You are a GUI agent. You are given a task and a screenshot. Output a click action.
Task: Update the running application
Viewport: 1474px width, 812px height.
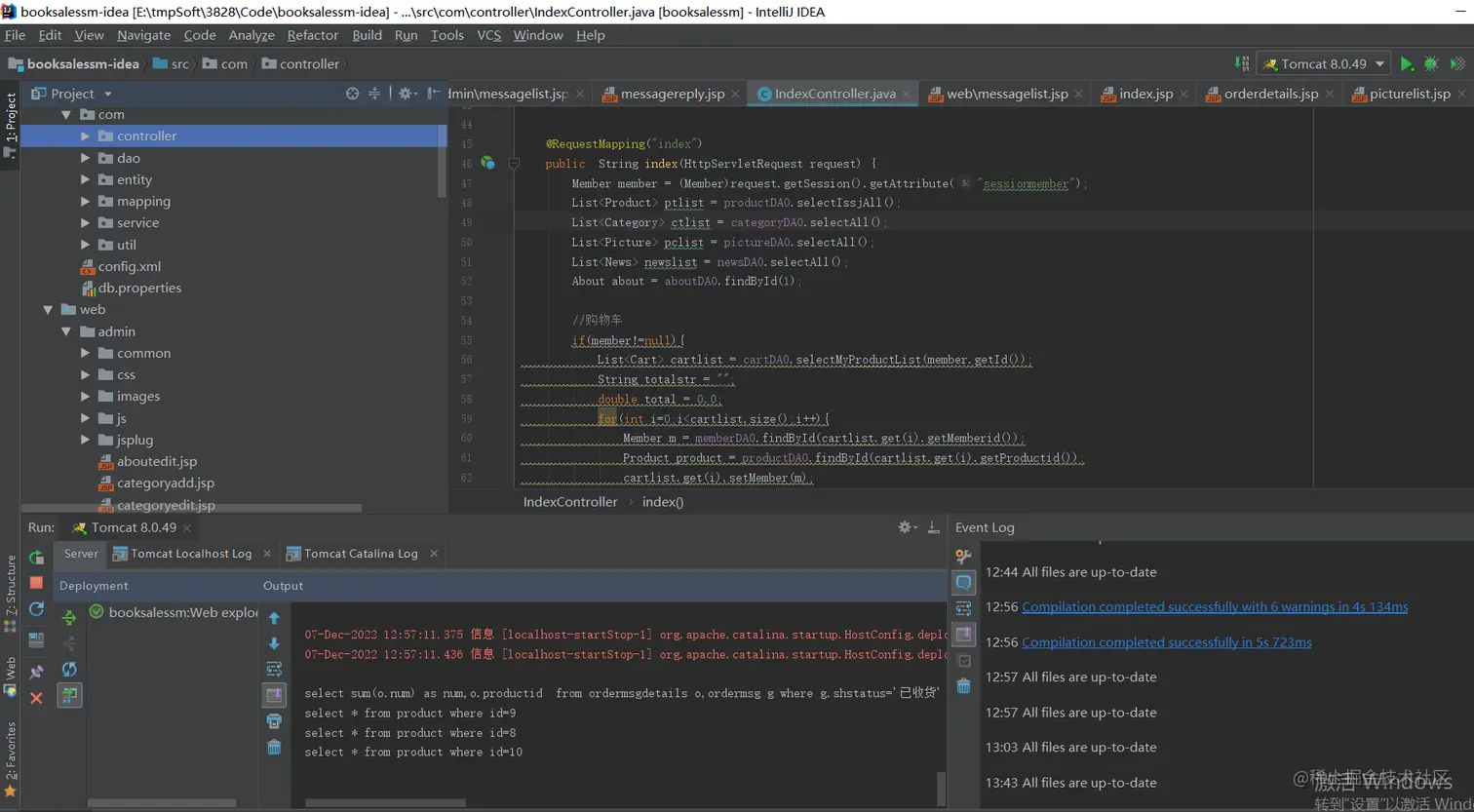(36, 608)
